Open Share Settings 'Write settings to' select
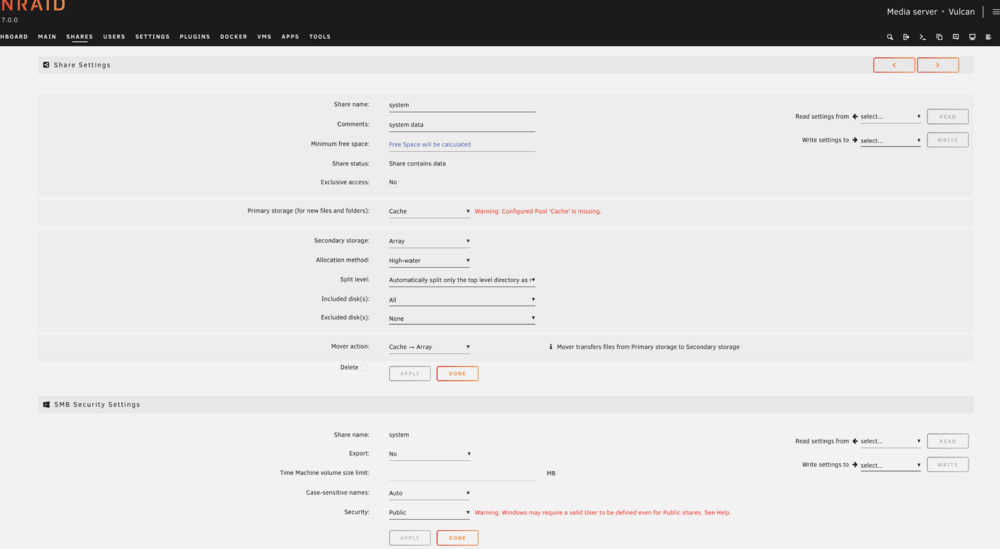Viewport: 1000px width, 549px height. [890, 140]
